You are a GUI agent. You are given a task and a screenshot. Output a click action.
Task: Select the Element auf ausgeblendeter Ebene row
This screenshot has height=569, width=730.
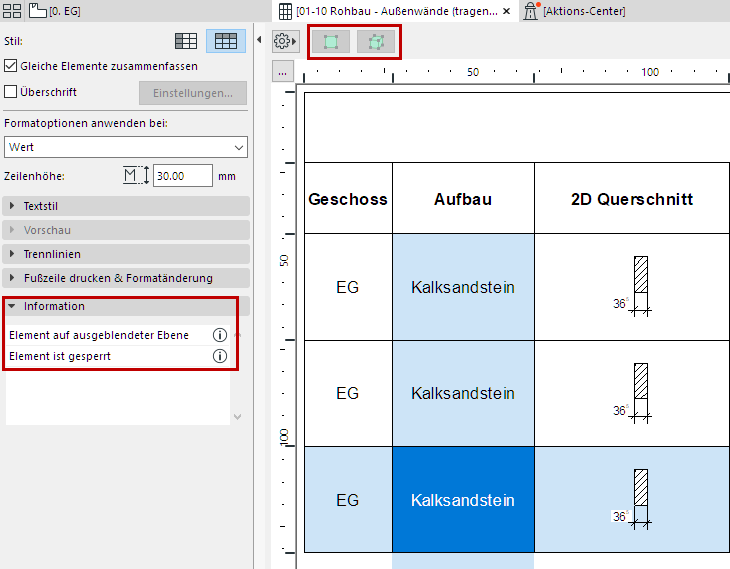[117, 335]
